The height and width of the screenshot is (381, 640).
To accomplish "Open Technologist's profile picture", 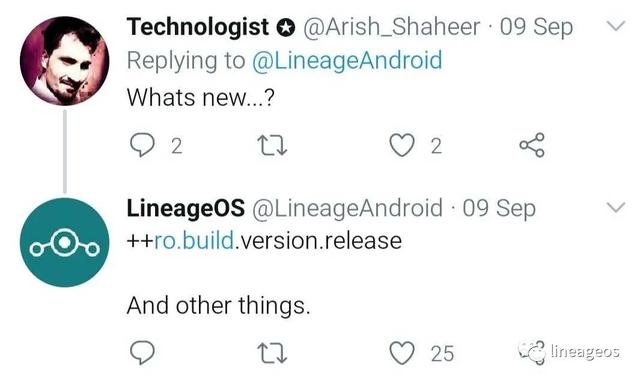I will point(64,61).
